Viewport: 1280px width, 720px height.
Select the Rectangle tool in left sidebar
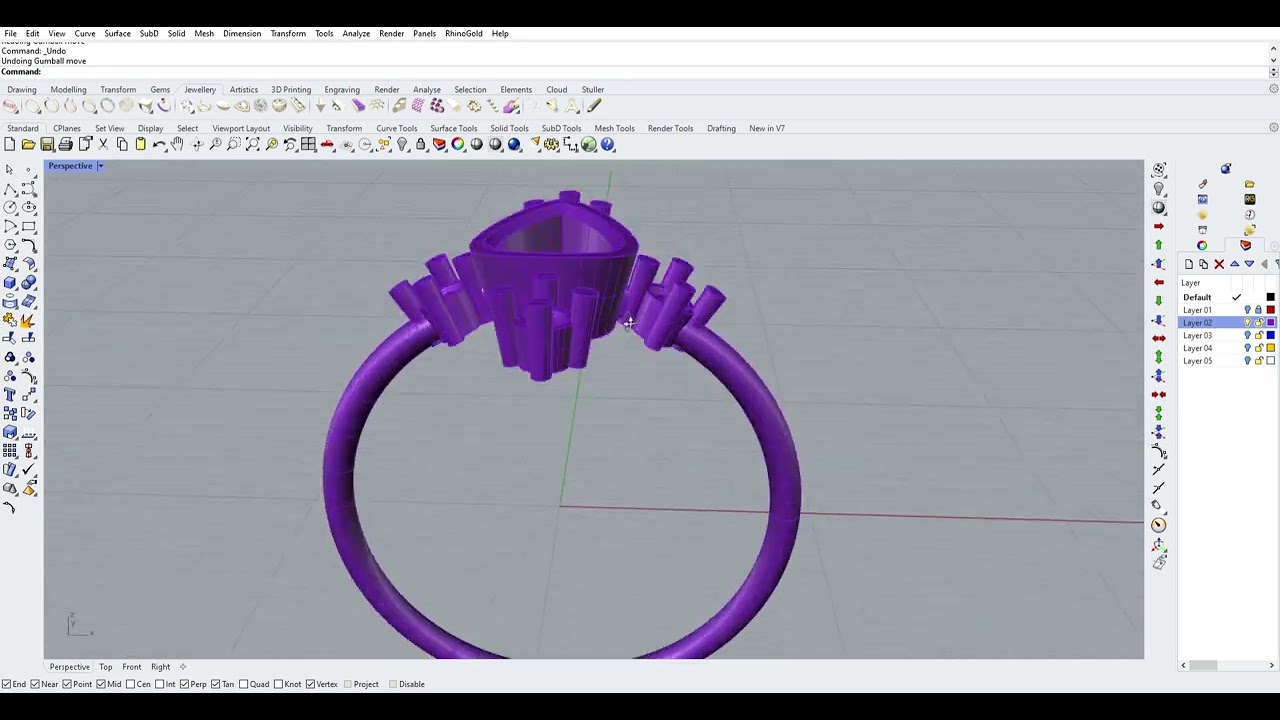29,227
